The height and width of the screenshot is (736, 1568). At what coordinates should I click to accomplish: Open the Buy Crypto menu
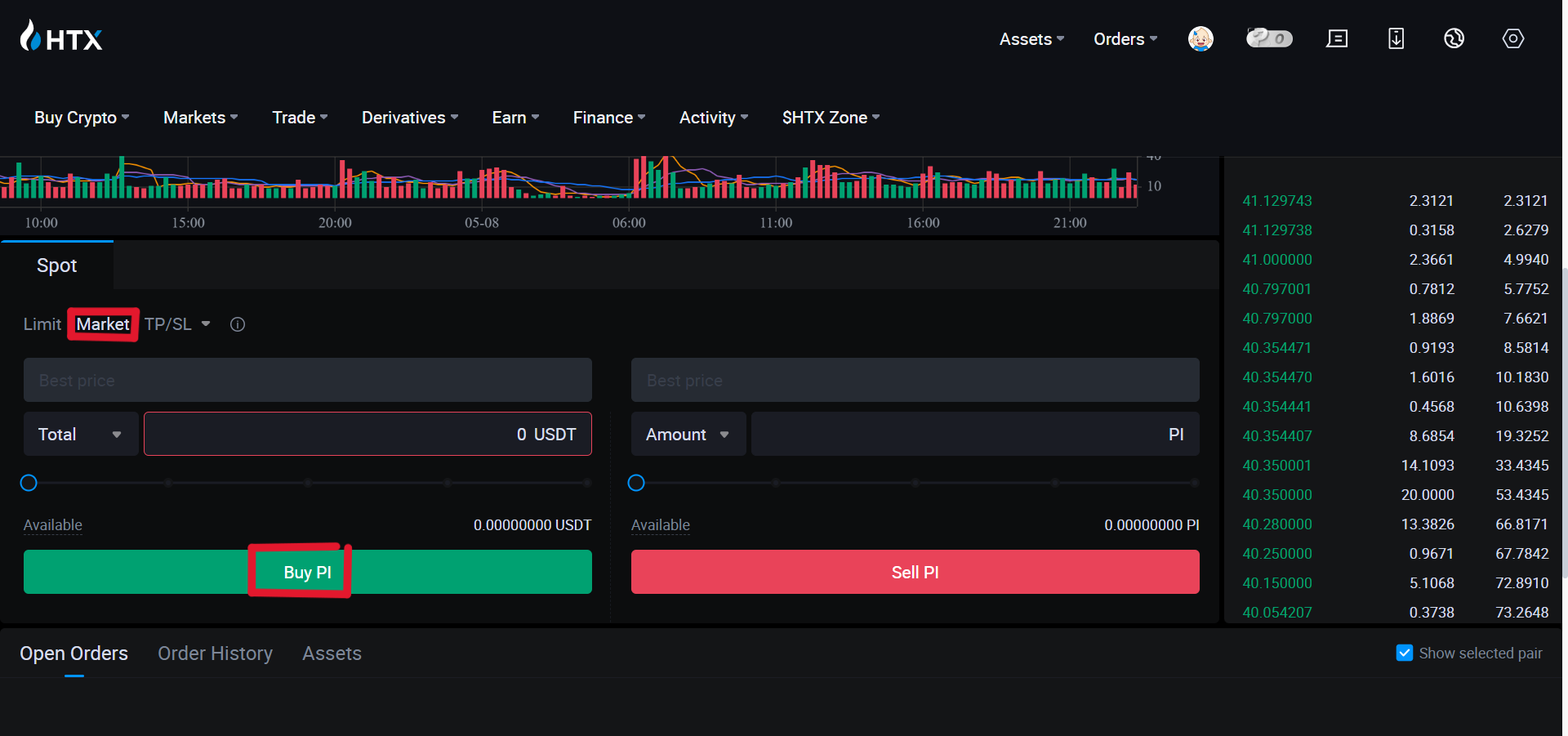[82, 118]
